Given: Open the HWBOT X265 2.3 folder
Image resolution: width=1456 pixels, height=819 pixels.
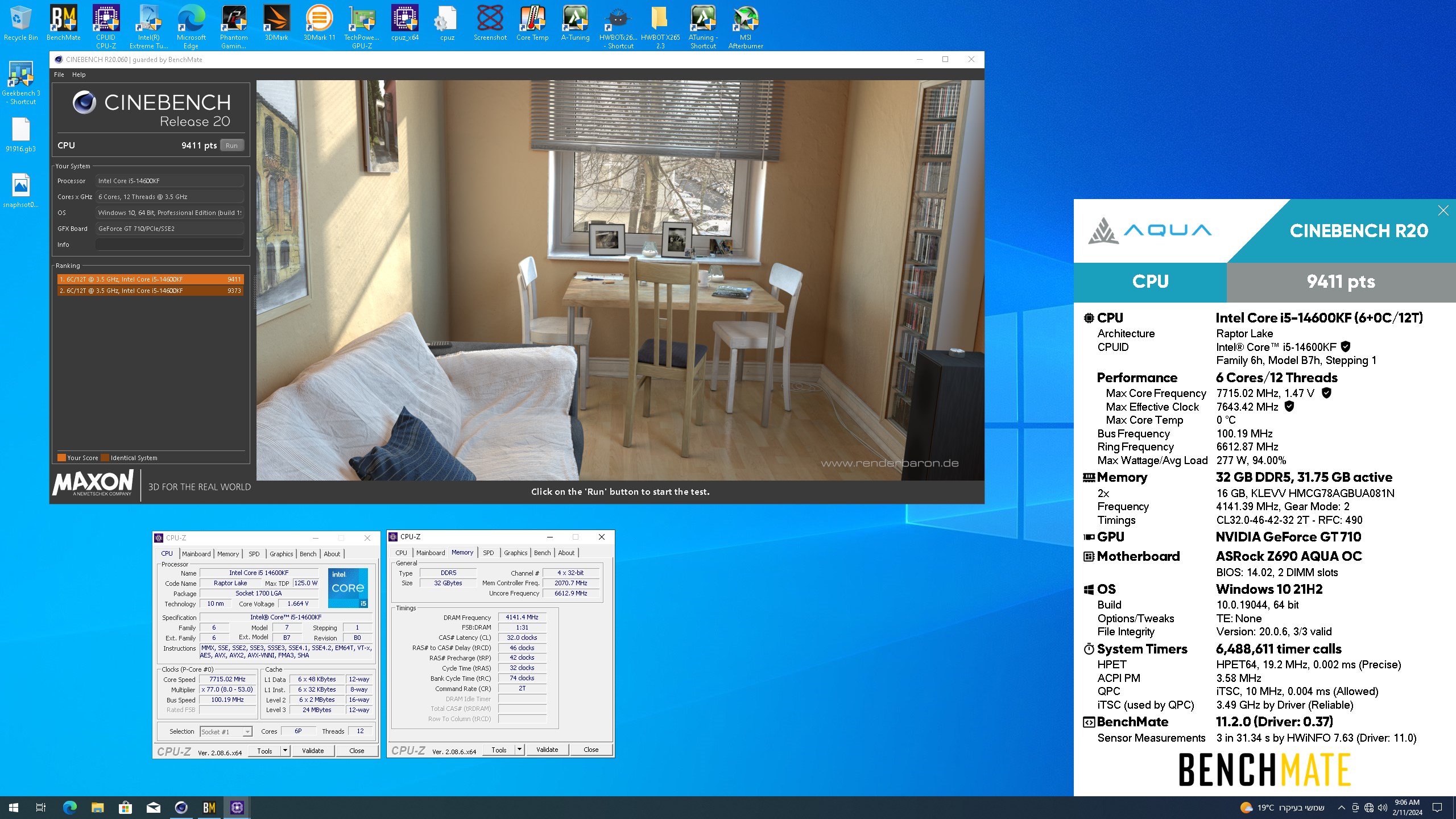Looking at the screenshot, I should 660,27.
